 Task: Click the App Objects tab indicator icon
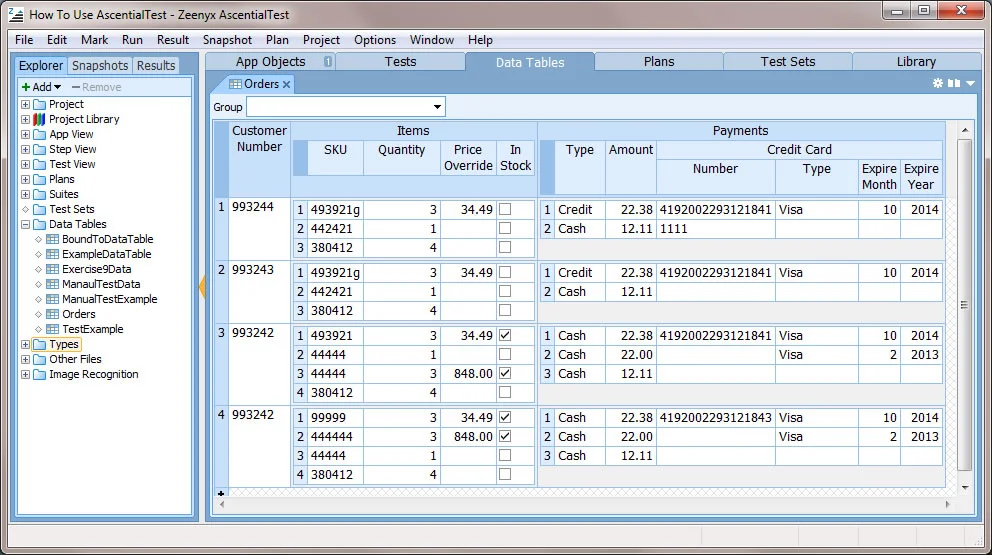pyautogui.click(x=328, y=61)
